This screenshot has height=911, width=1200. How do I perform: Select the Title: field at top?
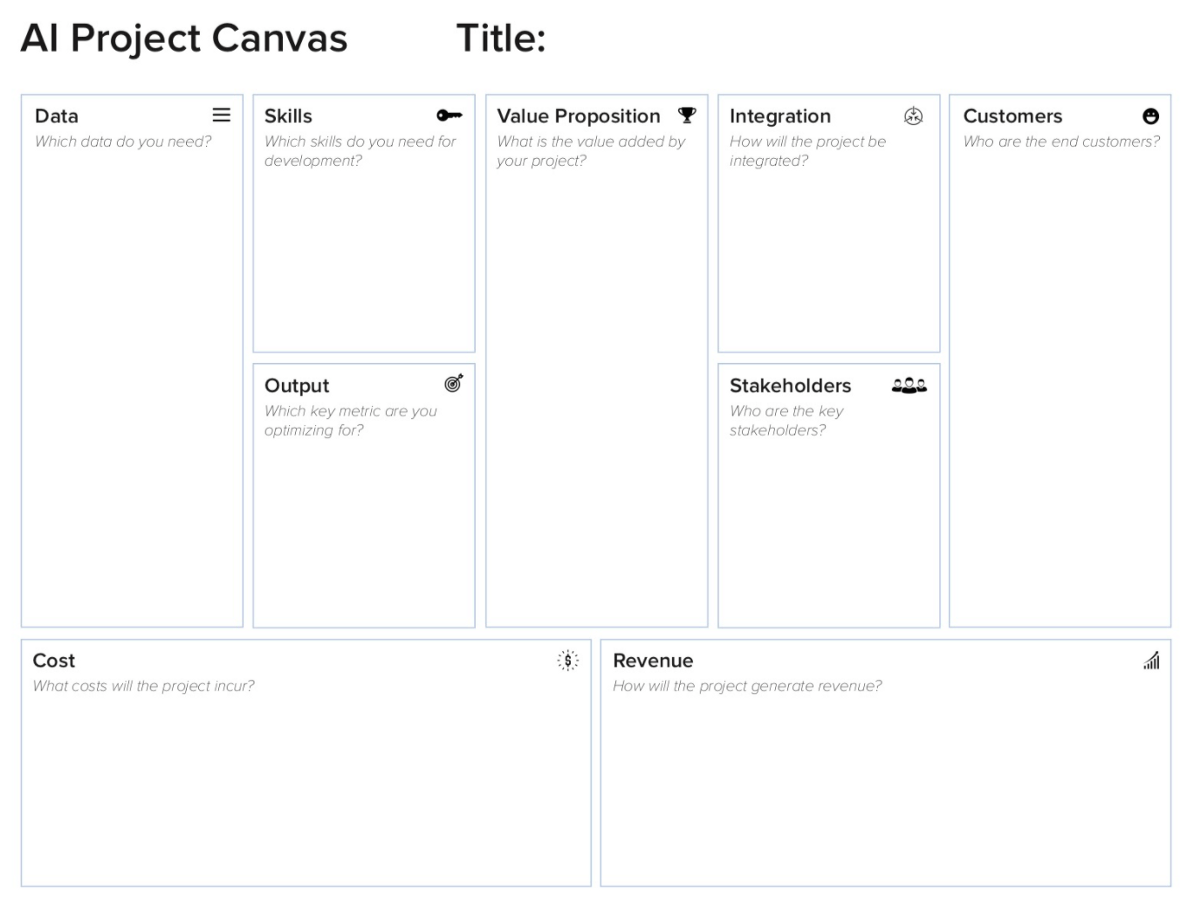[501, 39]
